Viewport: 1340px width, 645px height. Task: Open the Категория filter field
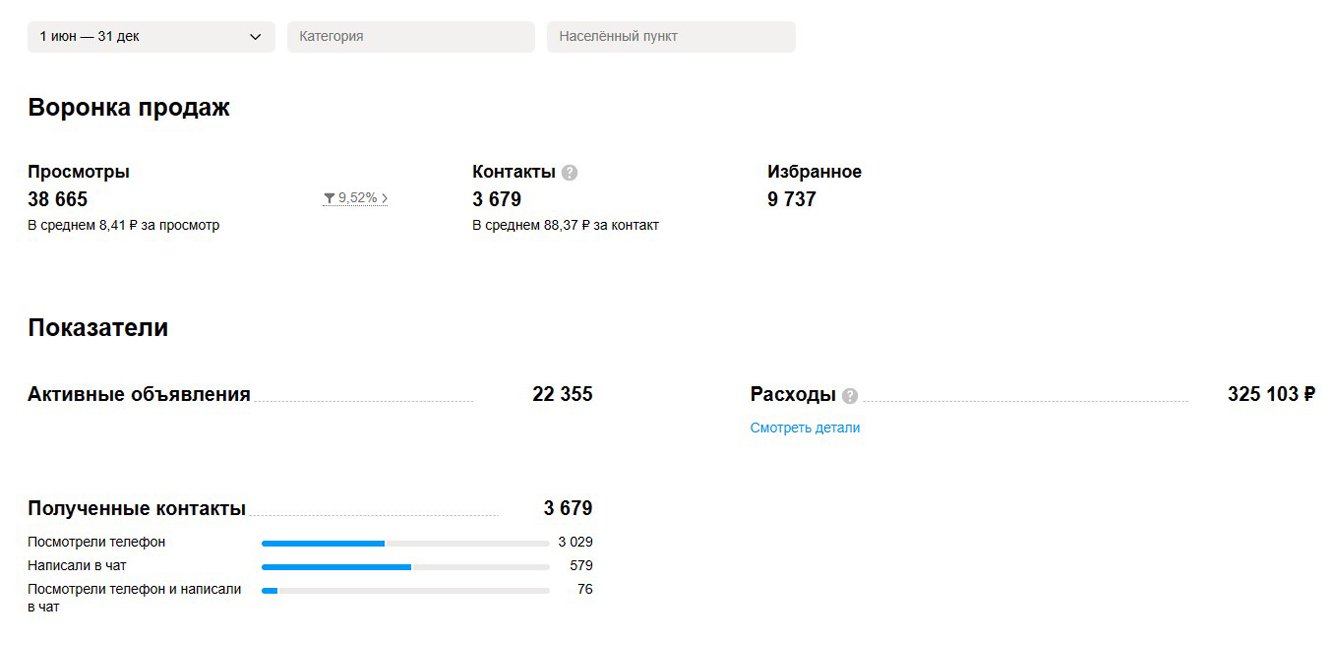click(x=411, y=37)
